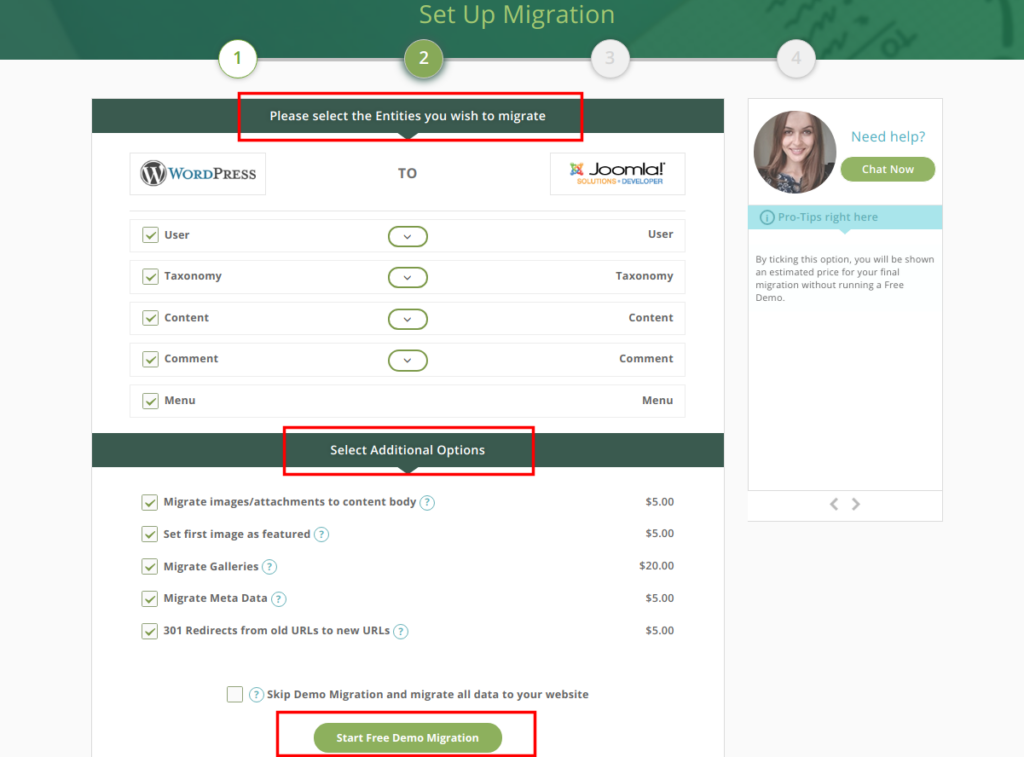Image resolution: width=1024 pixels, height=757 pixels.
Task: Go to wizard step 1
Action: coord(238,58)
